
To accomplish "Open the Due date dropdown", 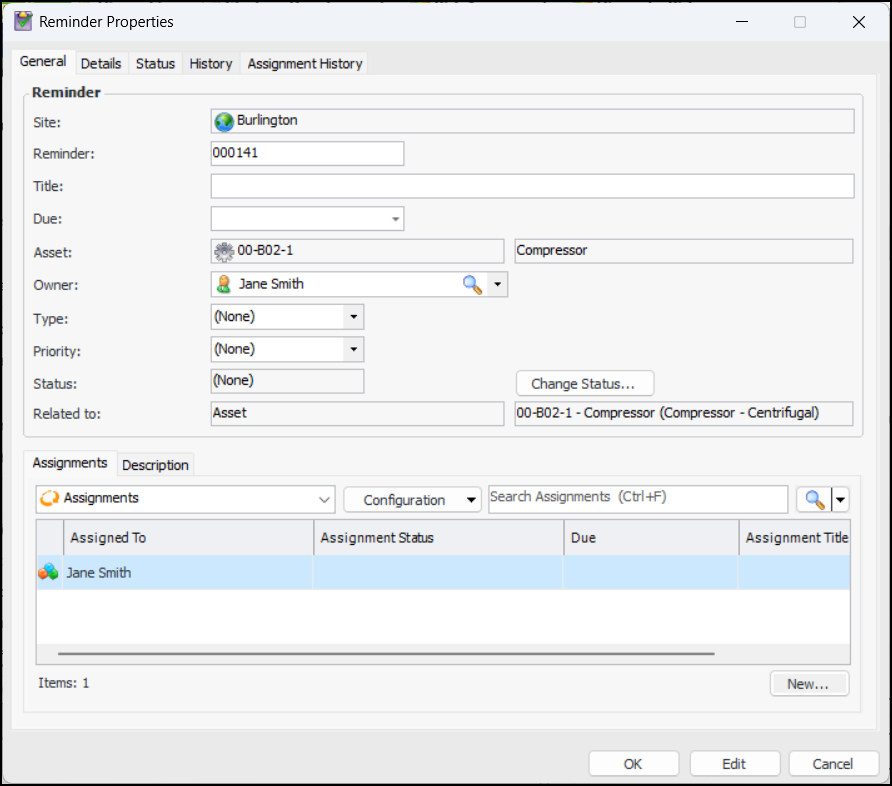I will pos(395,219).
